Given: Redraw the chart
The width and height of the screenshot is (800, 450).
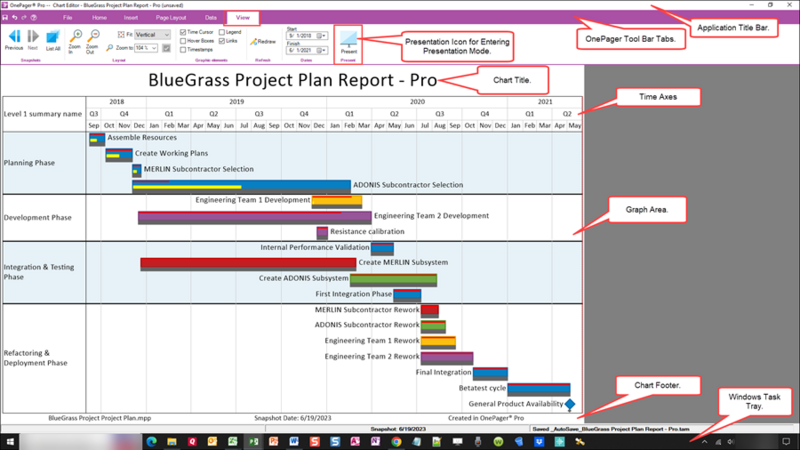Looking at the screenshot, I should [x=263, y=42].
